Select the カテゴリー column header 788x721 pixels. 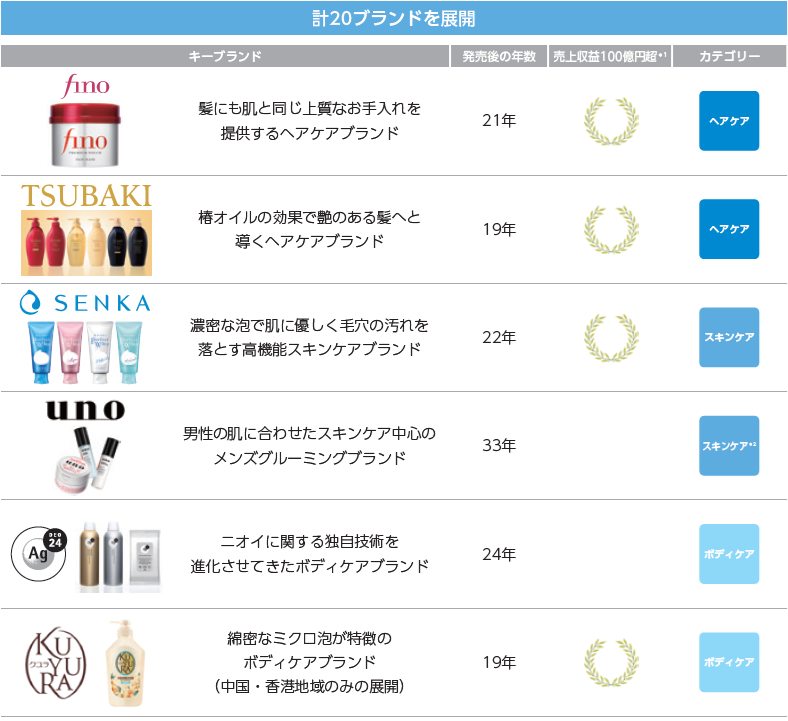click(729, 57)
